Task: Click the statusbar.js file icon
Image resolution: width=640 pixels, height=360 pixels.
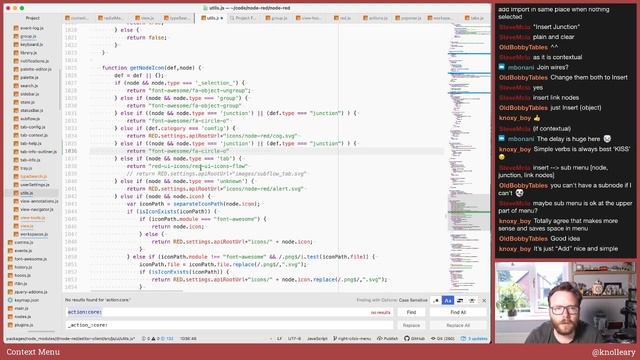Action: tap(16, 110)
